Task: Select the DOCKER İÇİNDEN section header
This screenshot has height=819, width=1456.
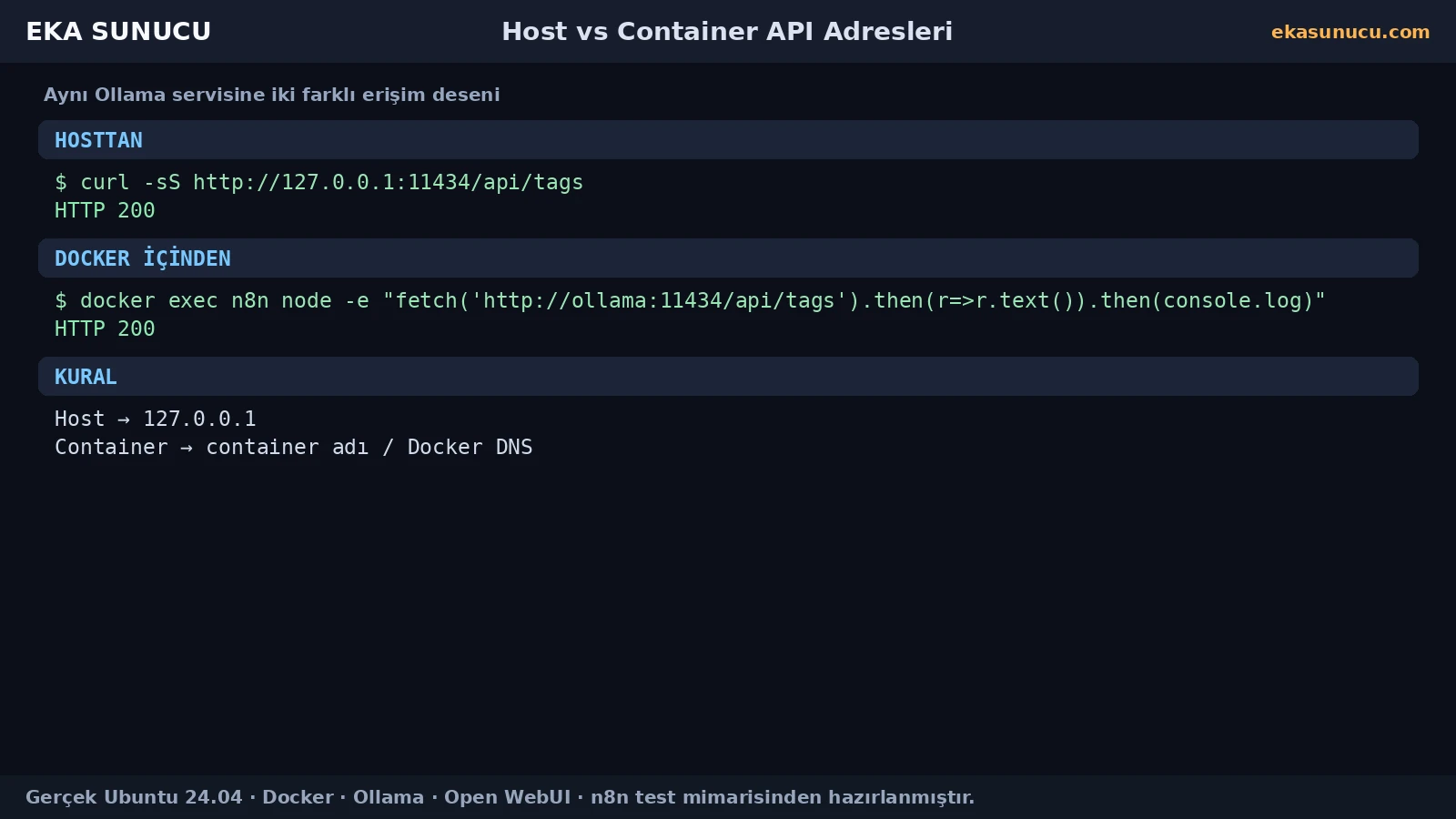Action: pyautogui.click(x=728, y=258)
